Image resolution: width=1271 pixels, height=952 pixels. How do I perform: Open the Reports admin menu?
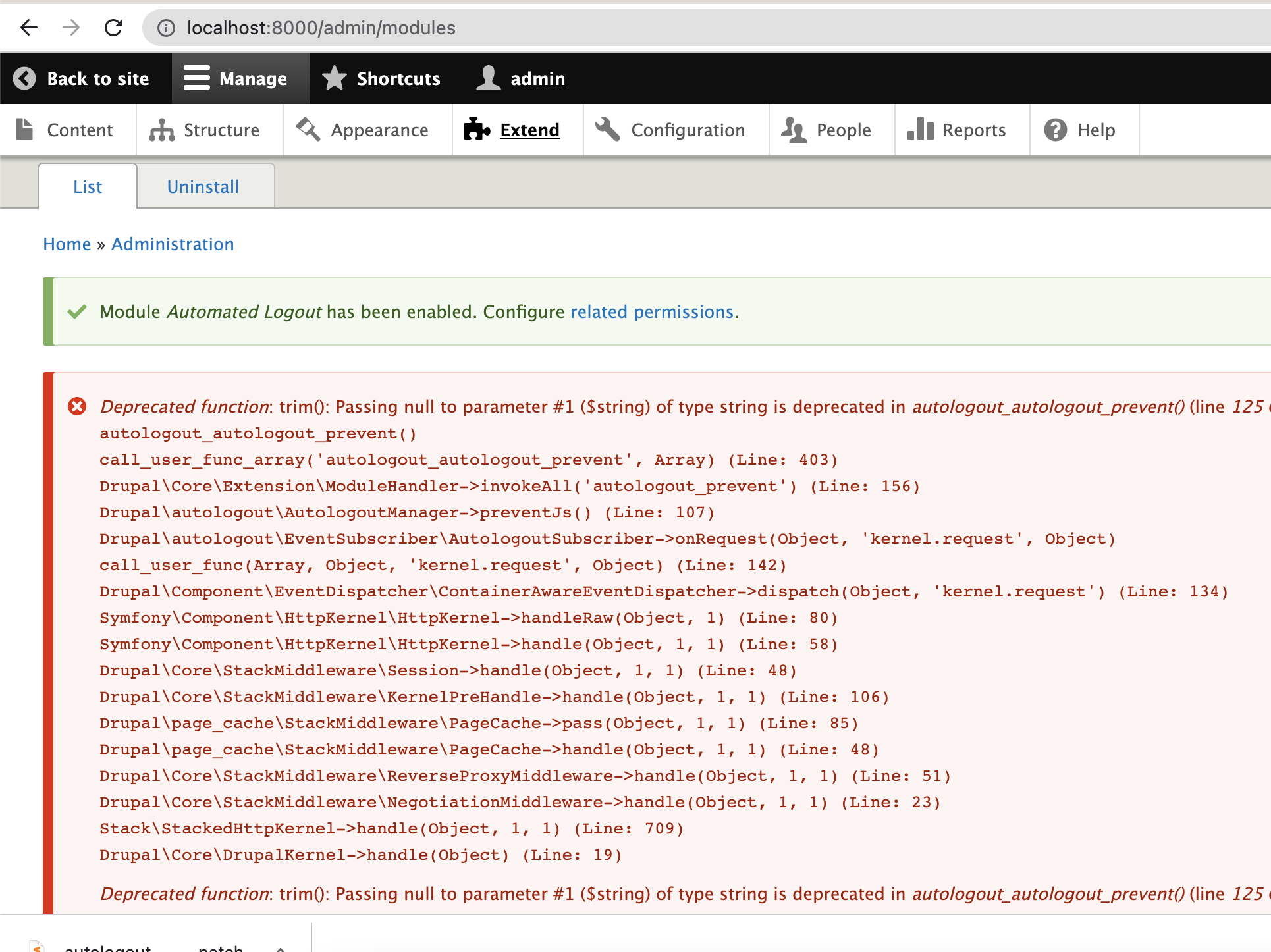click(962, 130)
